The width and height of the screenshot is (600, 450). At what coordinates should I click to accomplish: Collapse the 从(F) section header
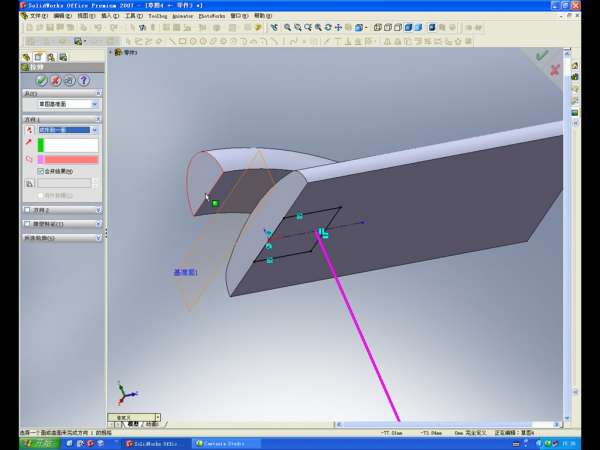pos(62,93)
